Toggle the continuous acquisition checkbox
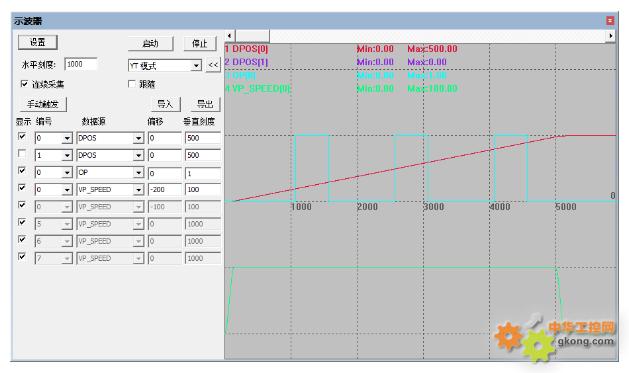This screenshot has height=373, width=629. [24, 84]
